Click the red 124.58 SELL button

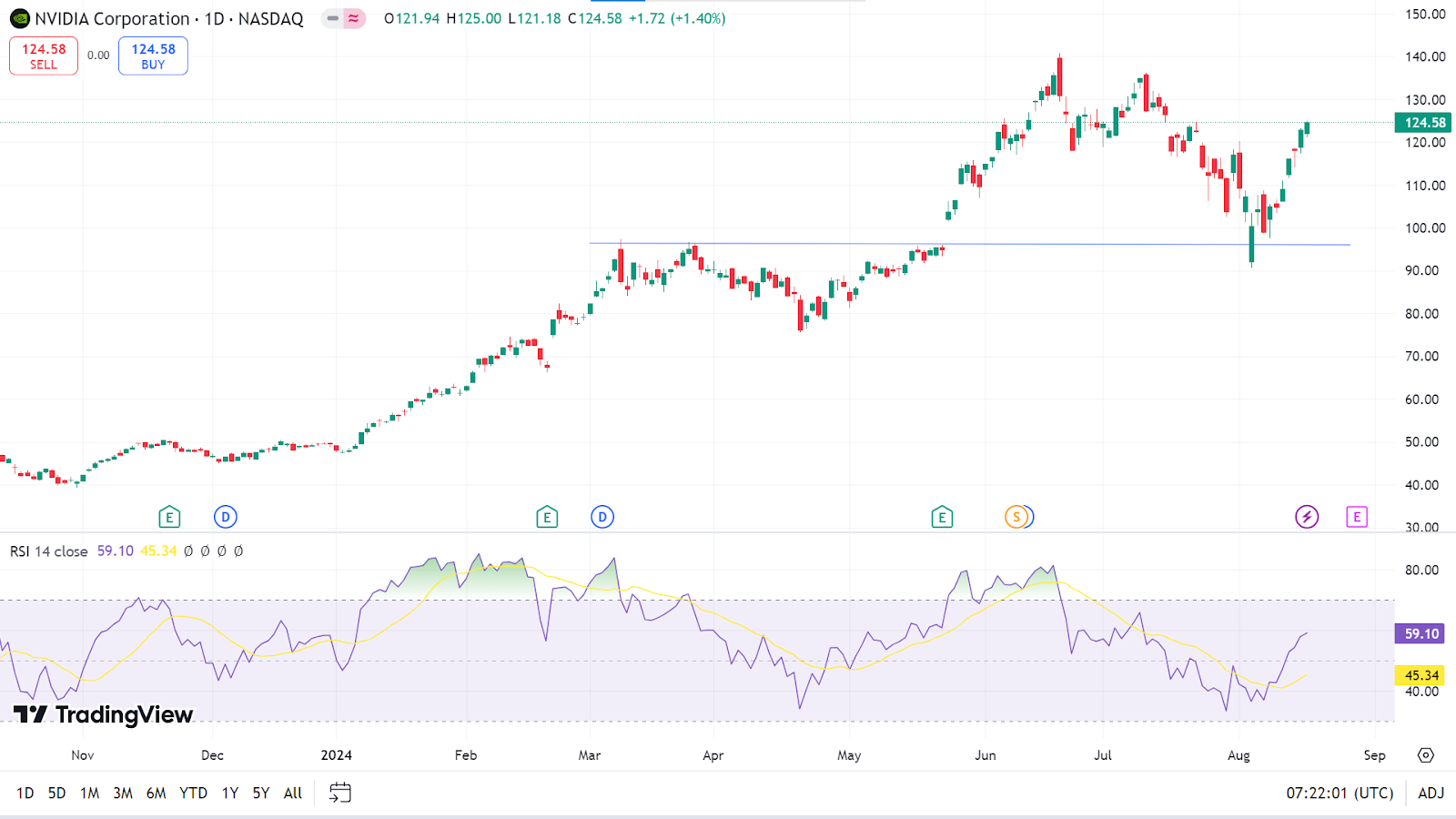(44, 56)
